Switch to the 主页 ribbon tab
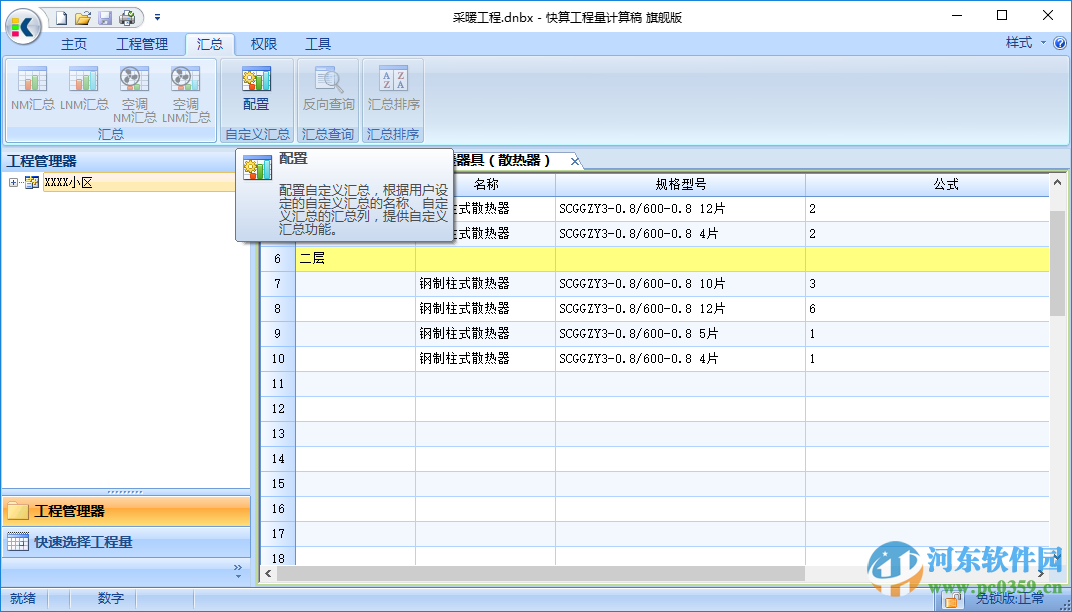Screen dimensions: 1072x612 [x=74, y=43]
